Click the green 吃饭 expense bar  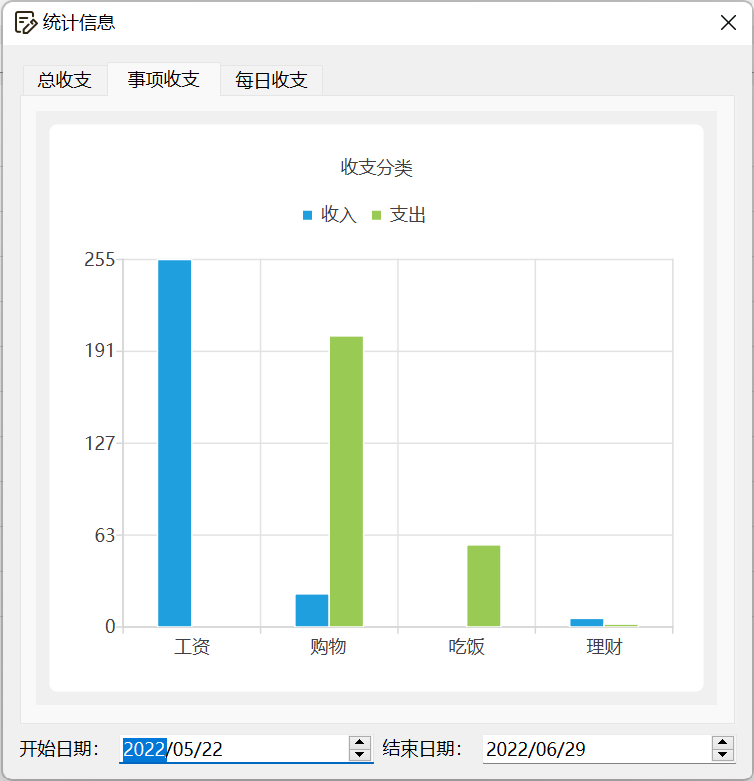484,586
